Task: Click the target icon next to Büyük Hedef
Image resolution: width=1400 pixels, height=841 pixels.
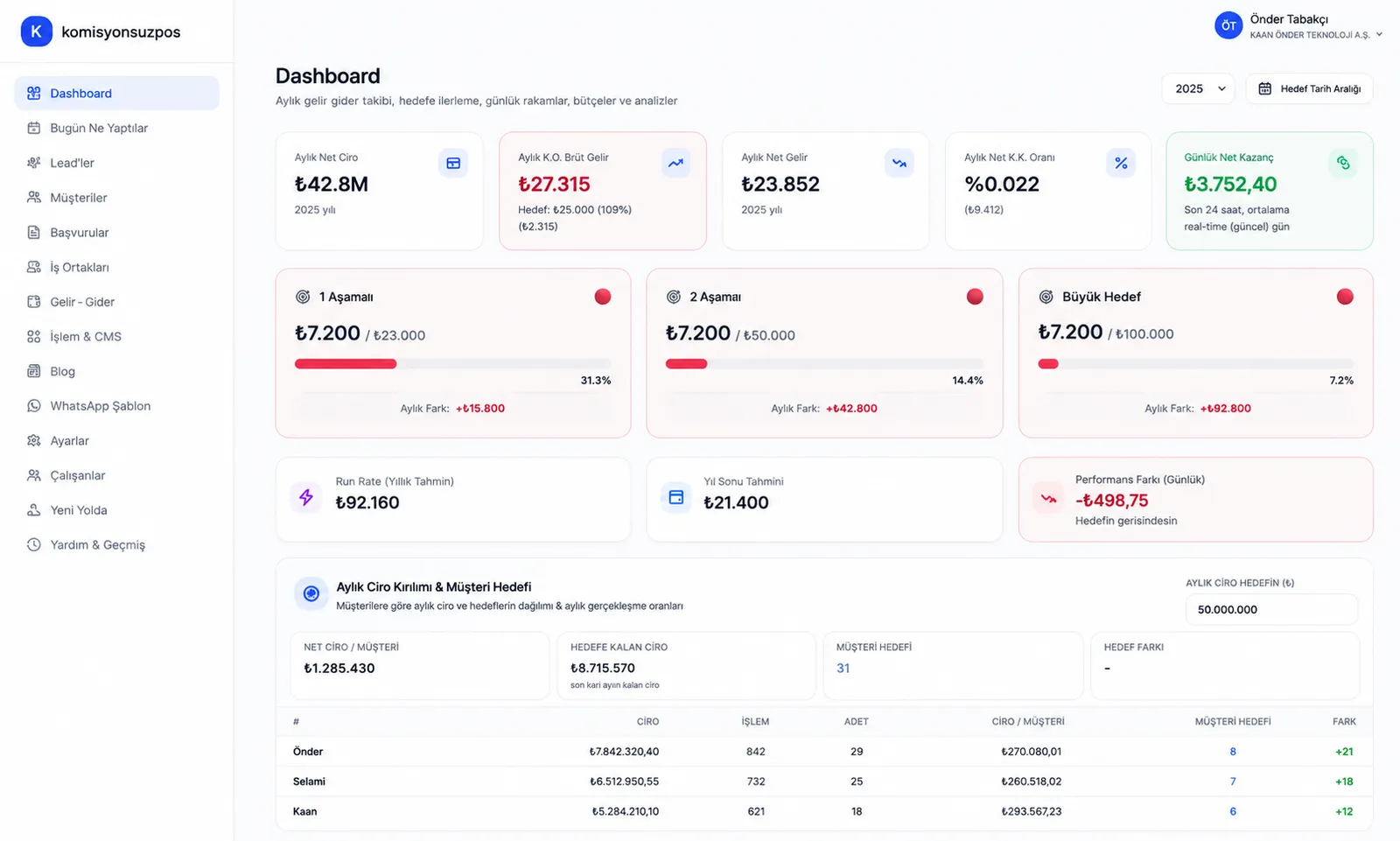Action: pos(1046,297)
